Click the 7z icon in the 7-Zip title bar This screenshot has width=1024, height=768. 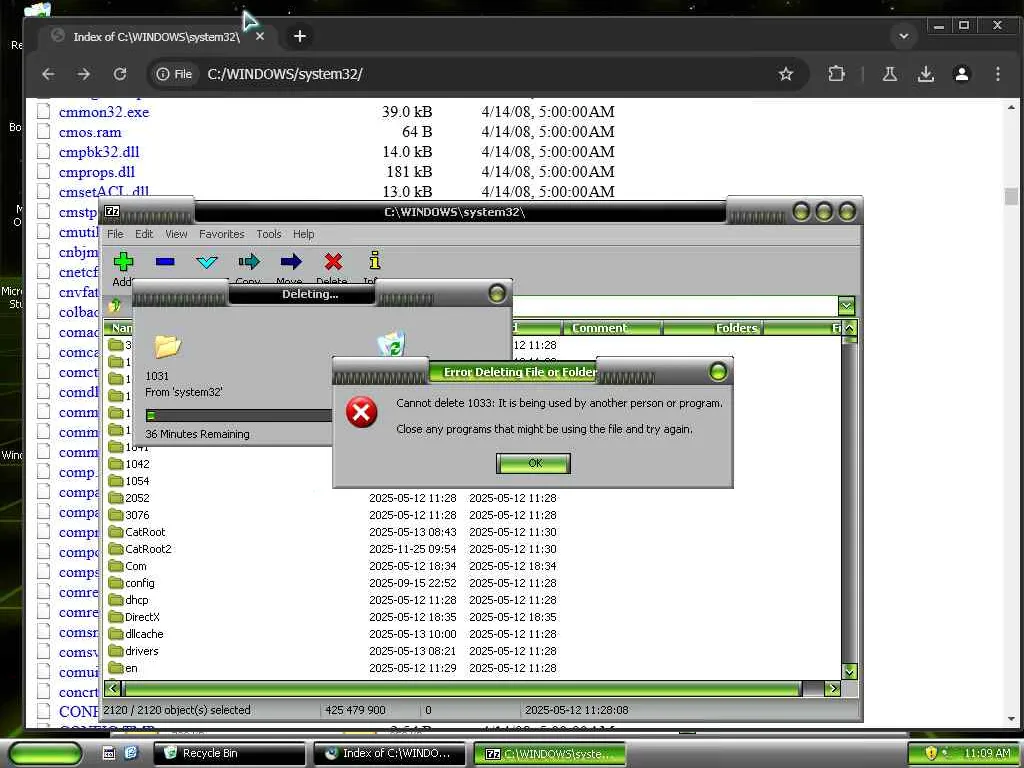pyautogui.click(x=112, y=211)
